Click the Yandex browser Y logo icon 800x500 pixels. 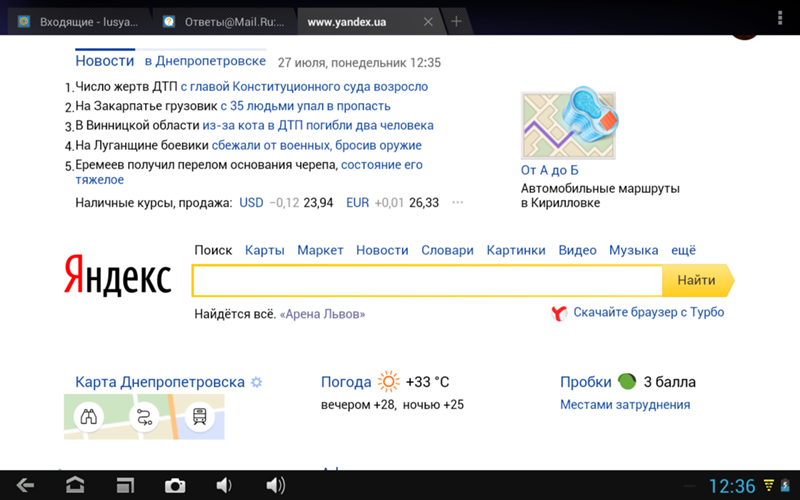coord(559,312)
